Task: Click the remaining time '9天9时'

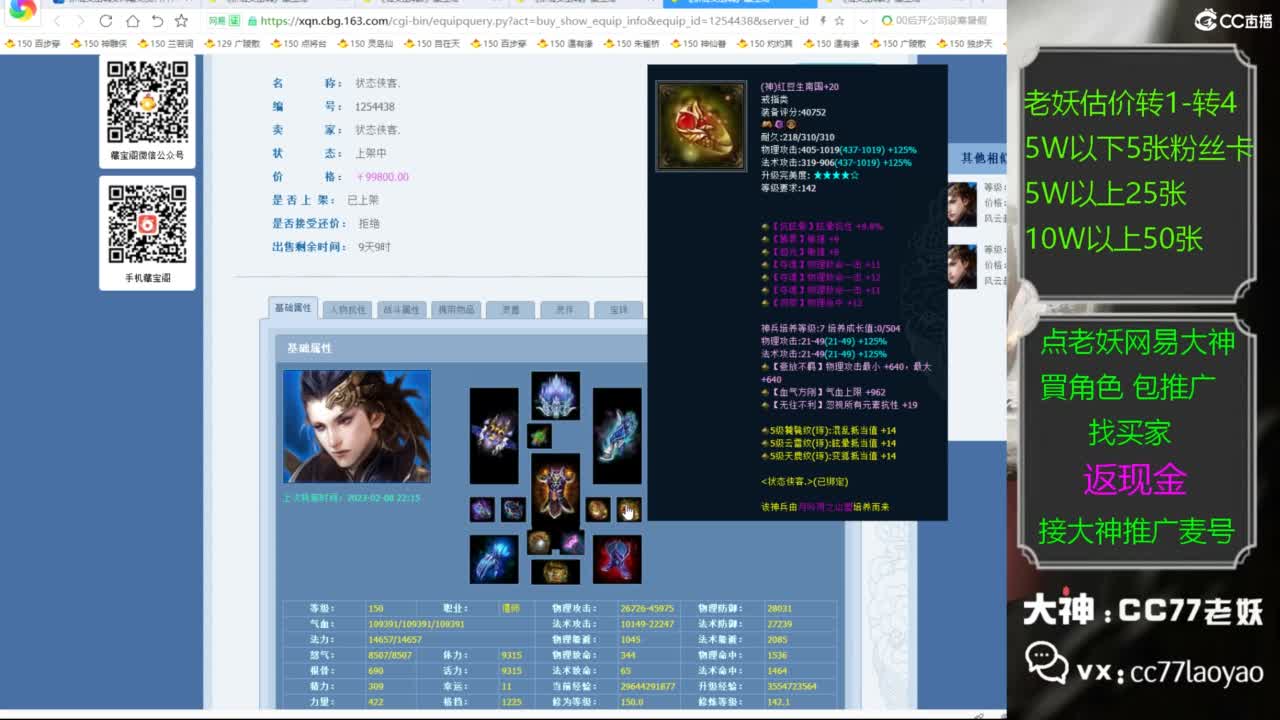Action: pos(375,247)
